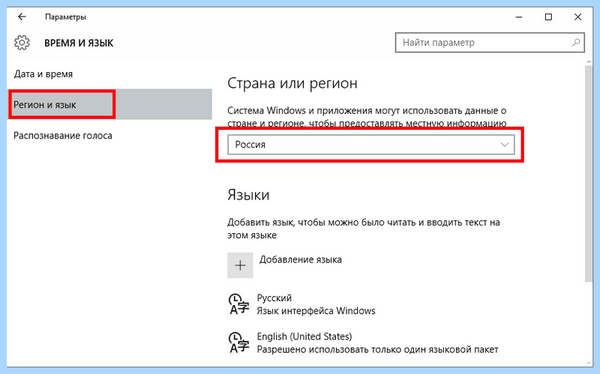Viewport: 600px width, 374px height.
Task: Click the Страна или регион heading
Action: point(292,83)
